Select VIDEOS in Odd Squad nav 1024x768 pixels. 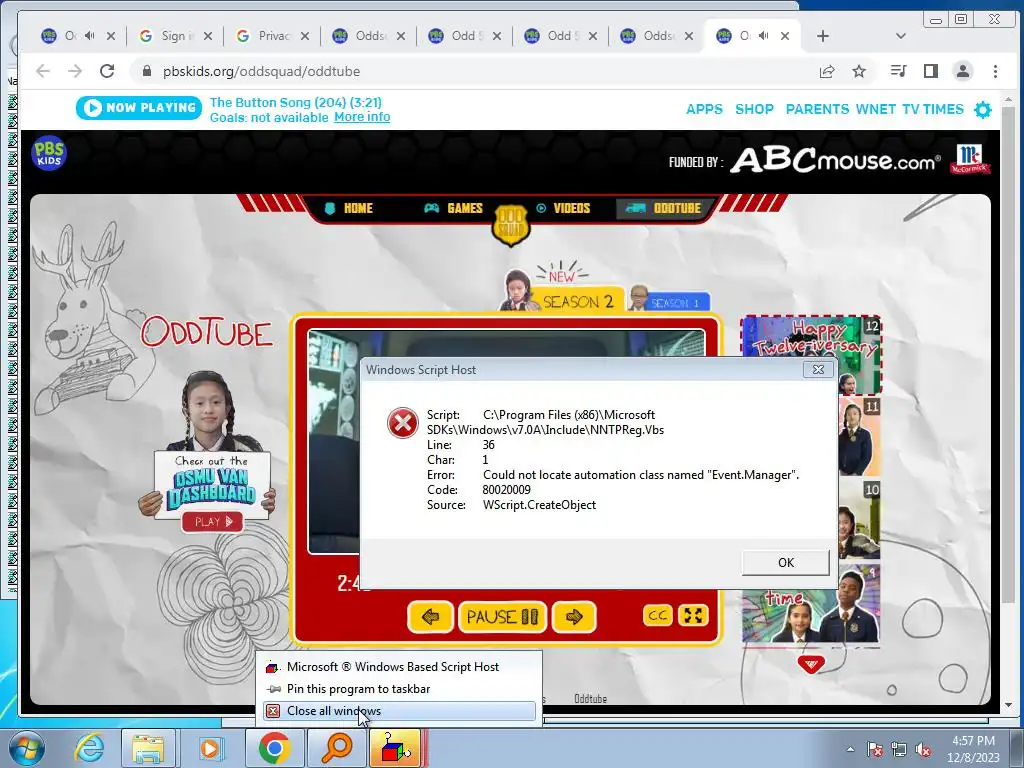(563, 208)
